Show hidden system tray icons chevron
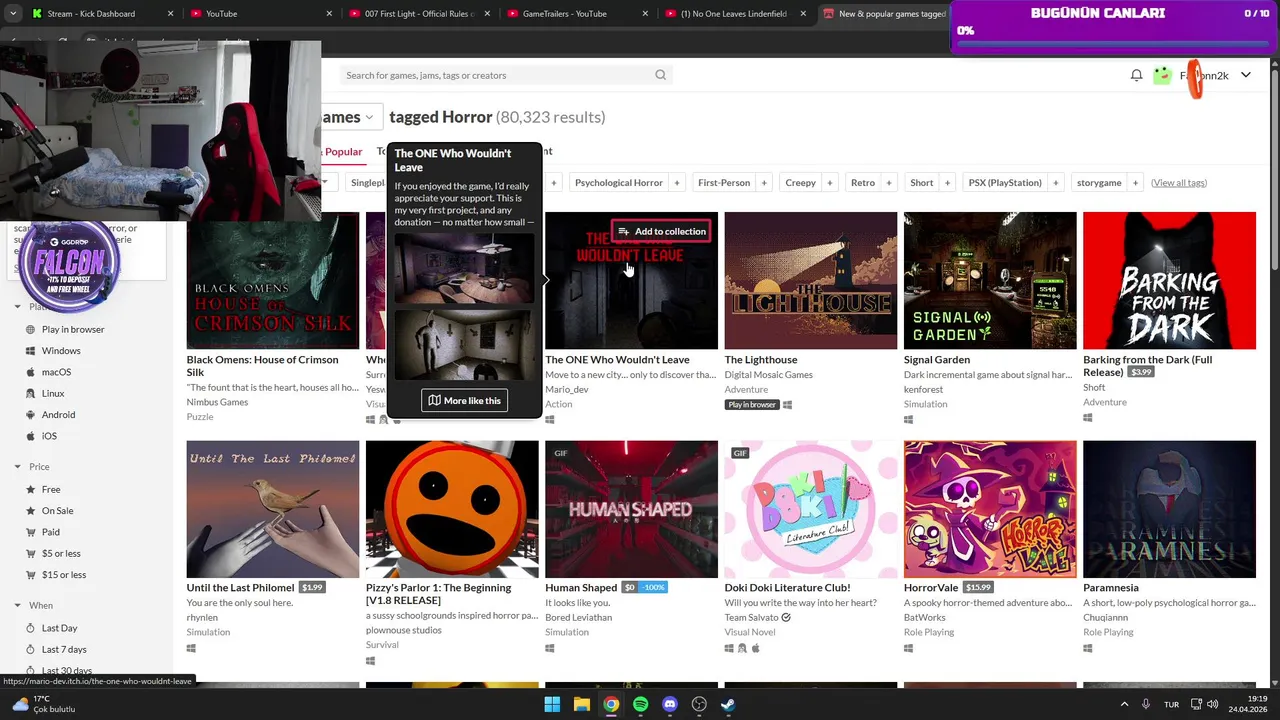The image size is (1280, 720). pos(1124,704)
